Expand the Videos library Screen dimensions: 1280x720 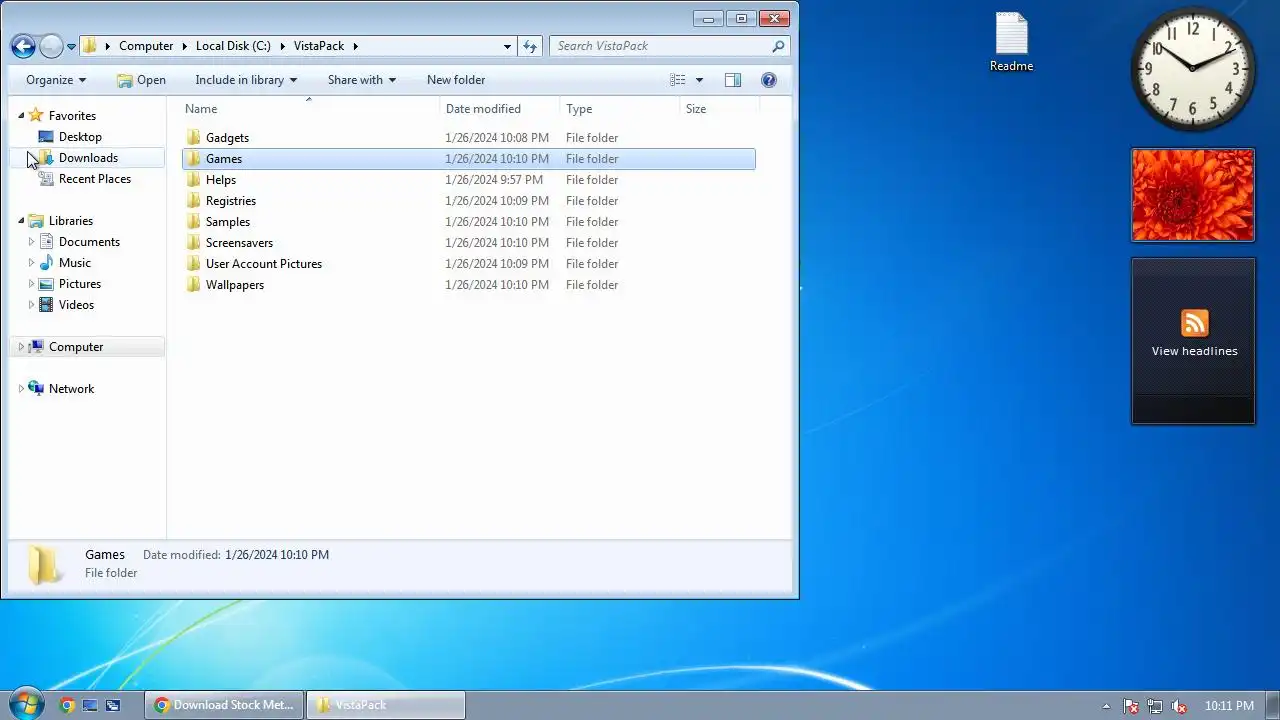click(31, 305)
